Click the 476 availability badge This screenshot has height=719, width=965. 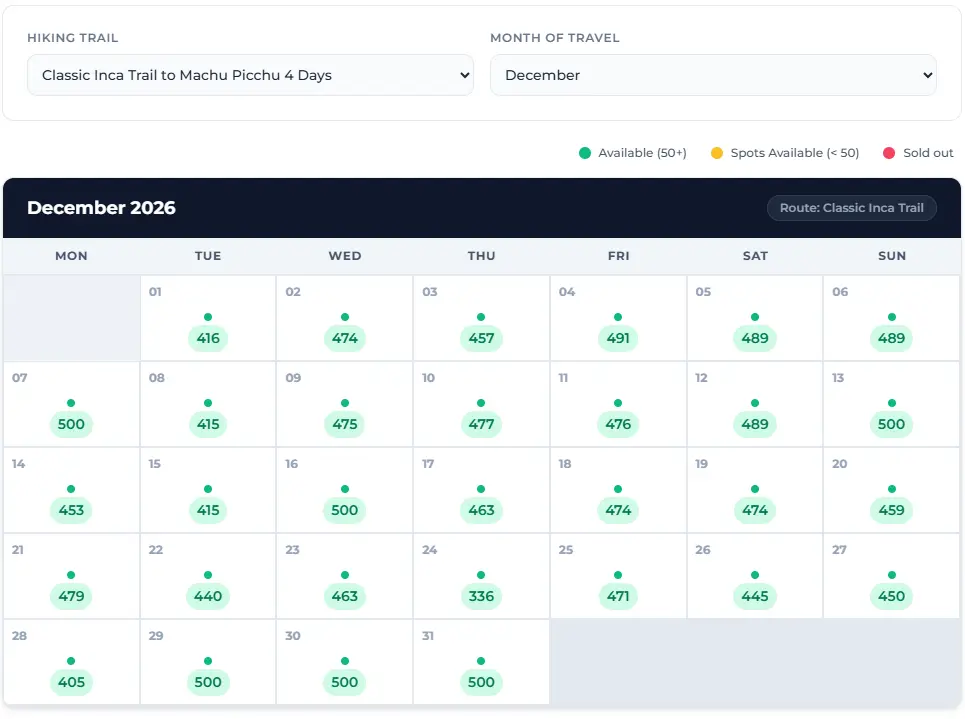click(x=618, y=424)
